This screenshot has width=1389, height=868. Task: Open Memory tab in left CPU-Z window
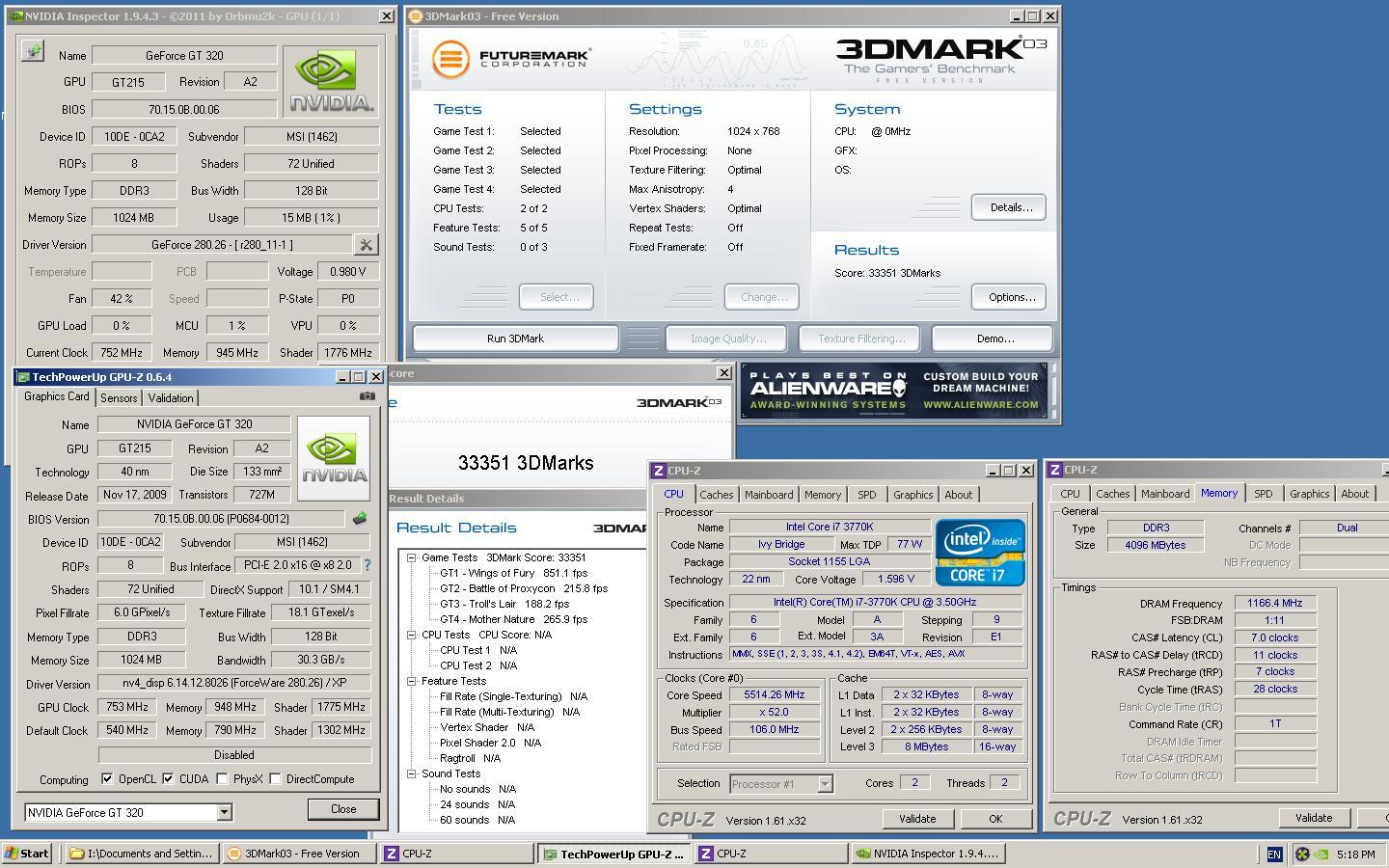click(823, 494)
